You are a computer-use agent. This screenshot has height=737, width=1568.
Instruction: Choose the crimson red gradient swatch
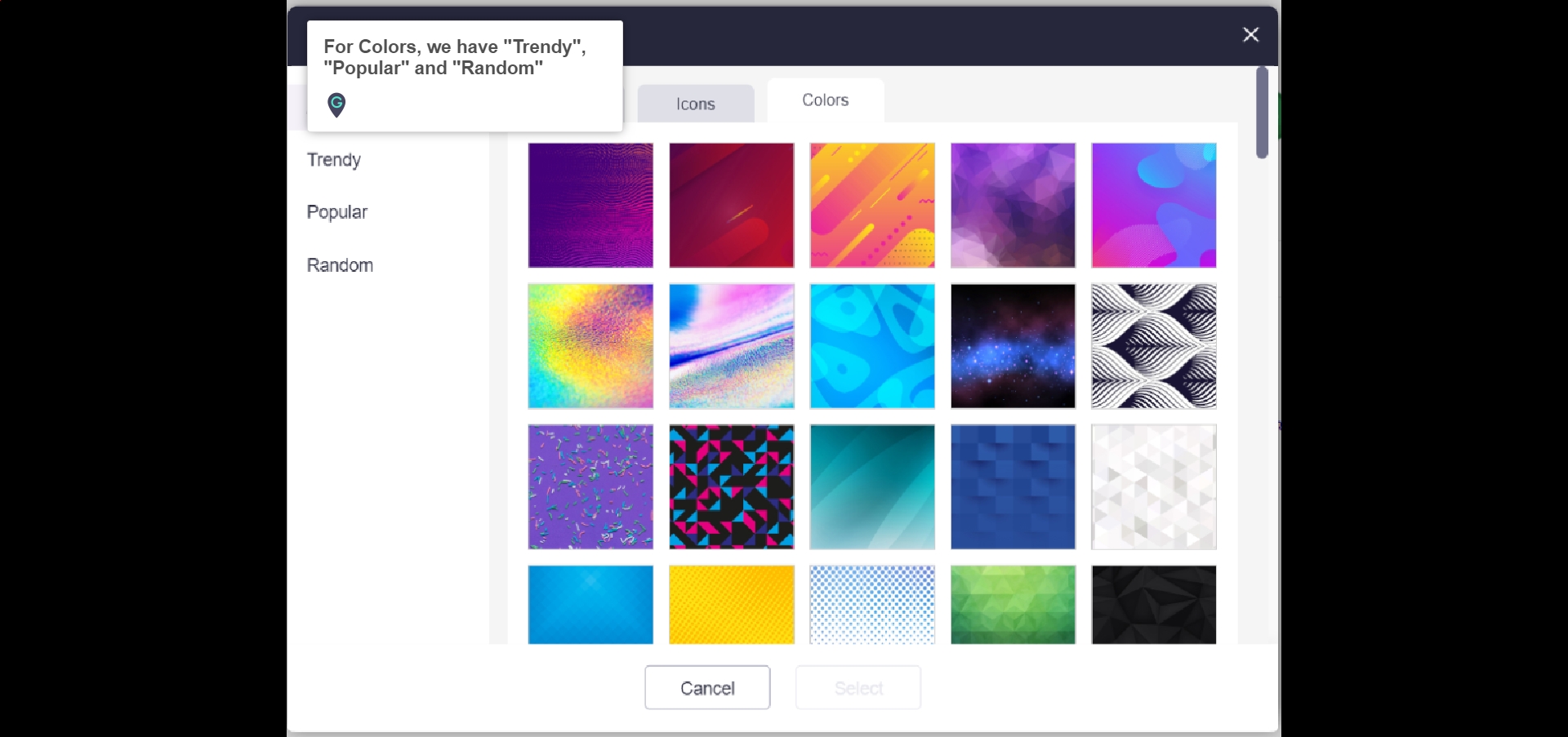tap(732, 206)
